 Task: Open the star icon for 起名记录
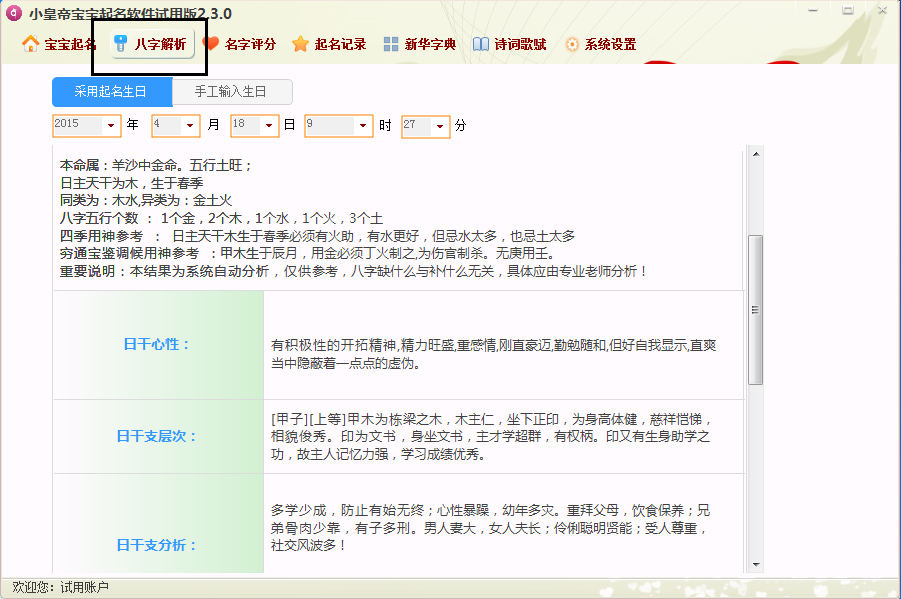coord(300,45)
